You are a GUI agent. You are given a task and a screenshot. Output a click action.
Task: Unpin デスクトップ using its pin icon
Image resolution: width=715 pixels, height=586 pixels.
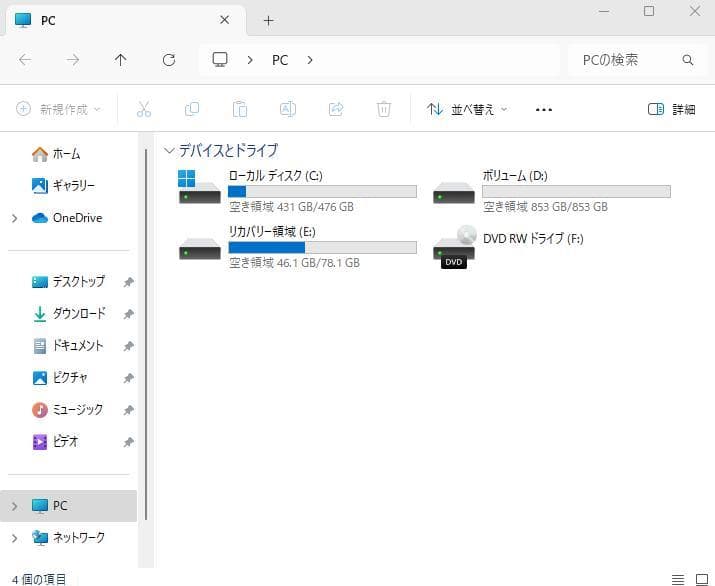click(x=129, y=282)
